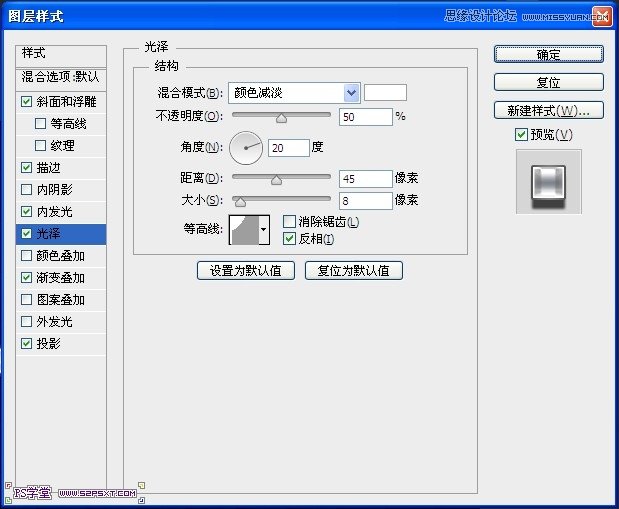Select the 投影 drop shadow row
Screen dimensions: 619x509
(61, 344)
